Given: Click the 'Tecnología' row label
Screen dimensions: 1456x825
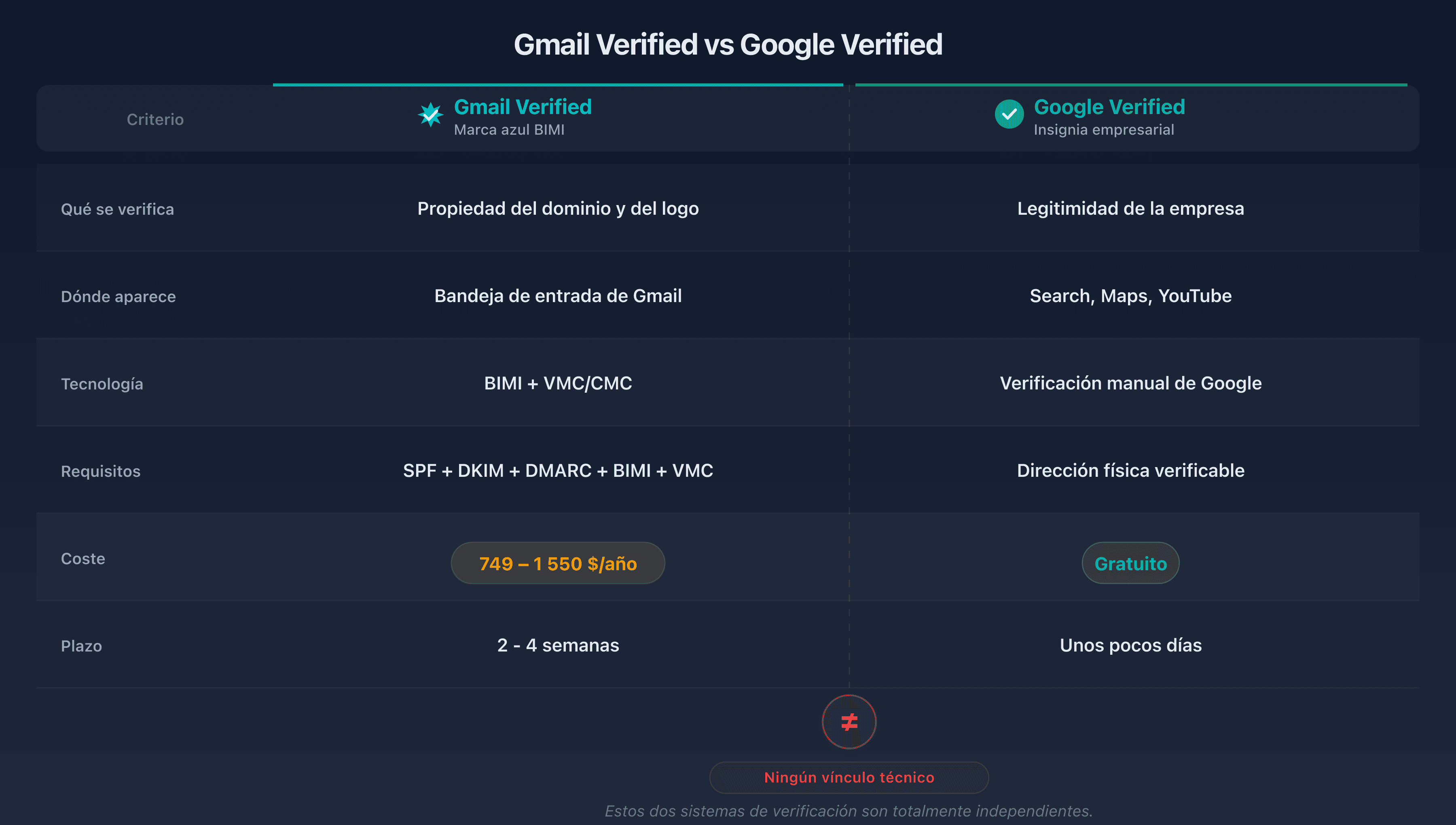Looking at the screenshot, I should (102, 384).
